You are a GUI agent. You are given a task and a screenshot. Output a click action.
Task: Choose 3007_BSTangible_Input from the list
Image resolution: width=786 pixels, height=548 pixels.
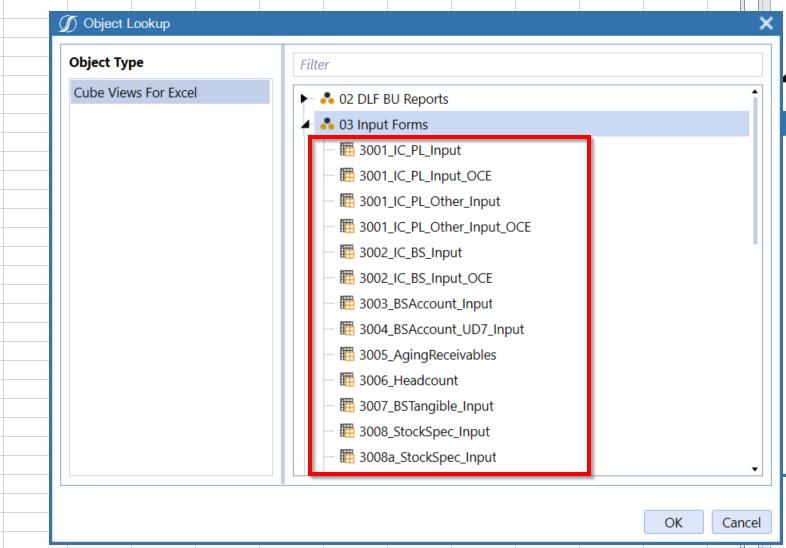426,406
